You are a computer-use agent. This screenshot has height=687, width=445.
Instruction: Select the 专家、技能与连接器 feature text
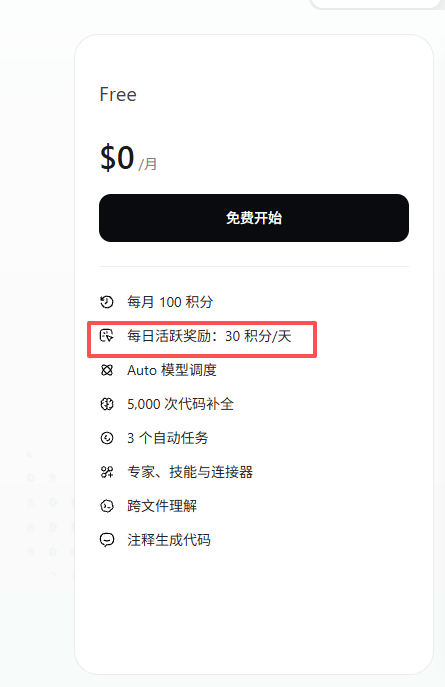coord(190,472)
